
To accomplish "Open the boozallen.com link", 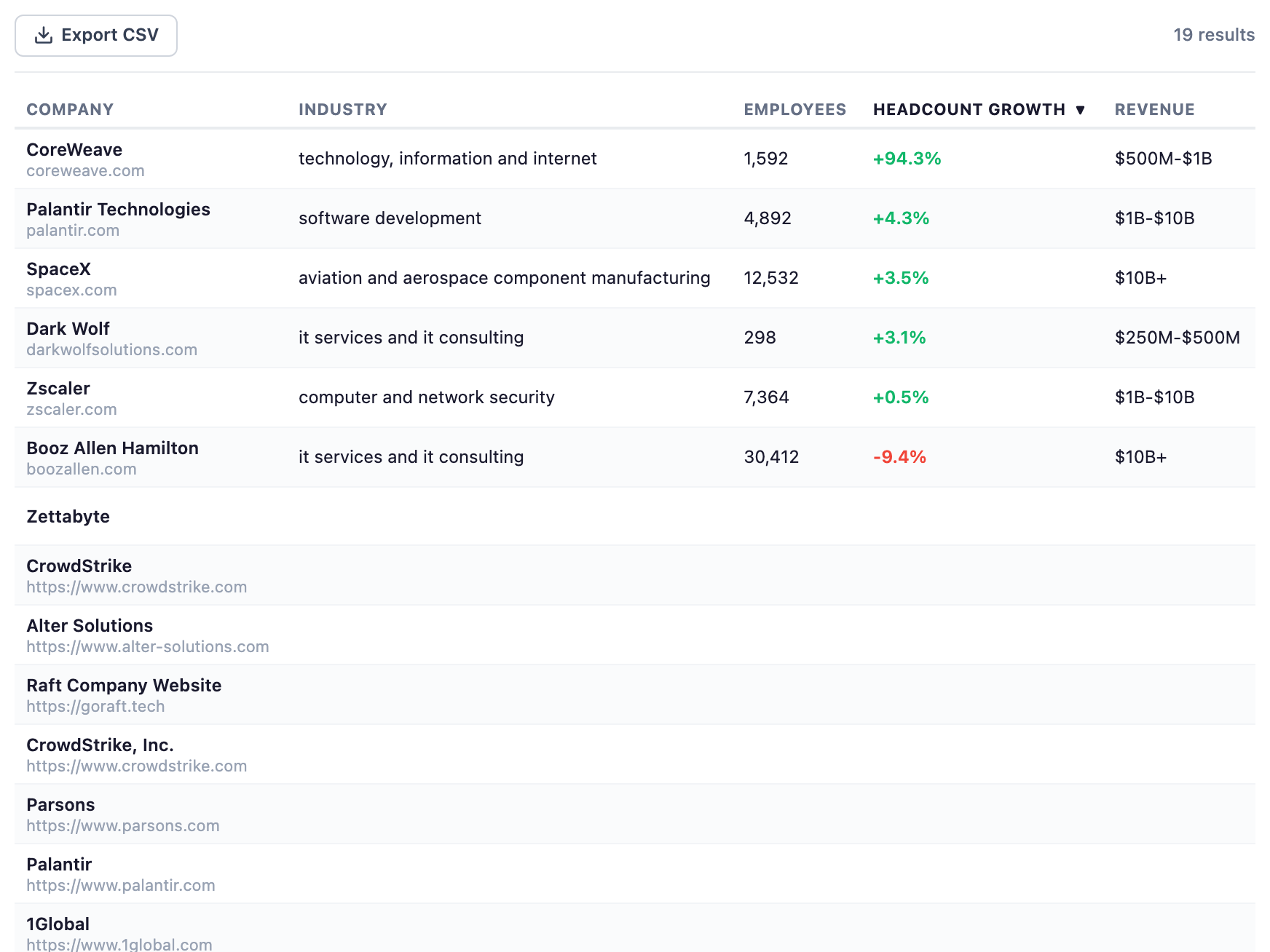I will 82,469.
